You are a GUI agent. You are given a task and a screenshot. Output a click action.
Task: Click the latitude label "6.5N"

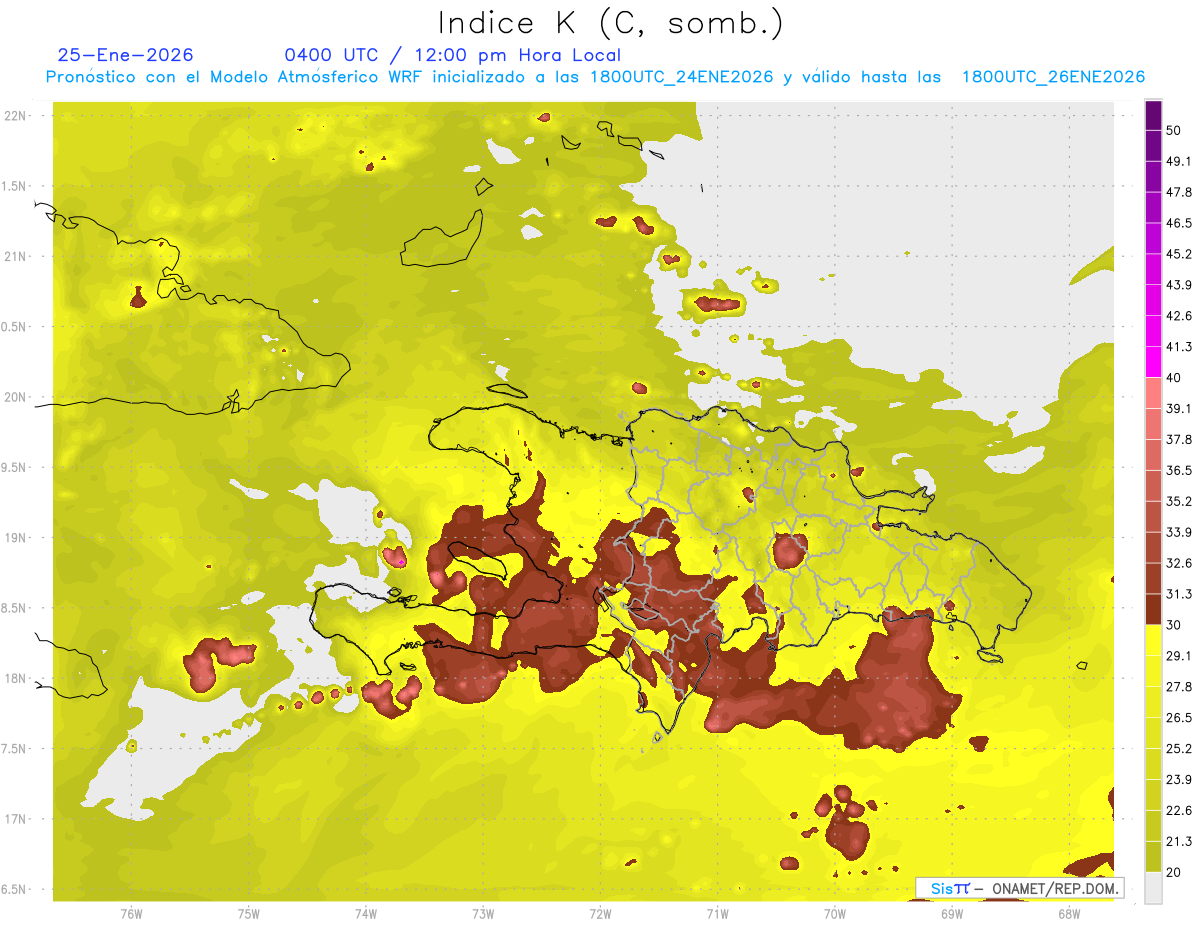point(14,889)
